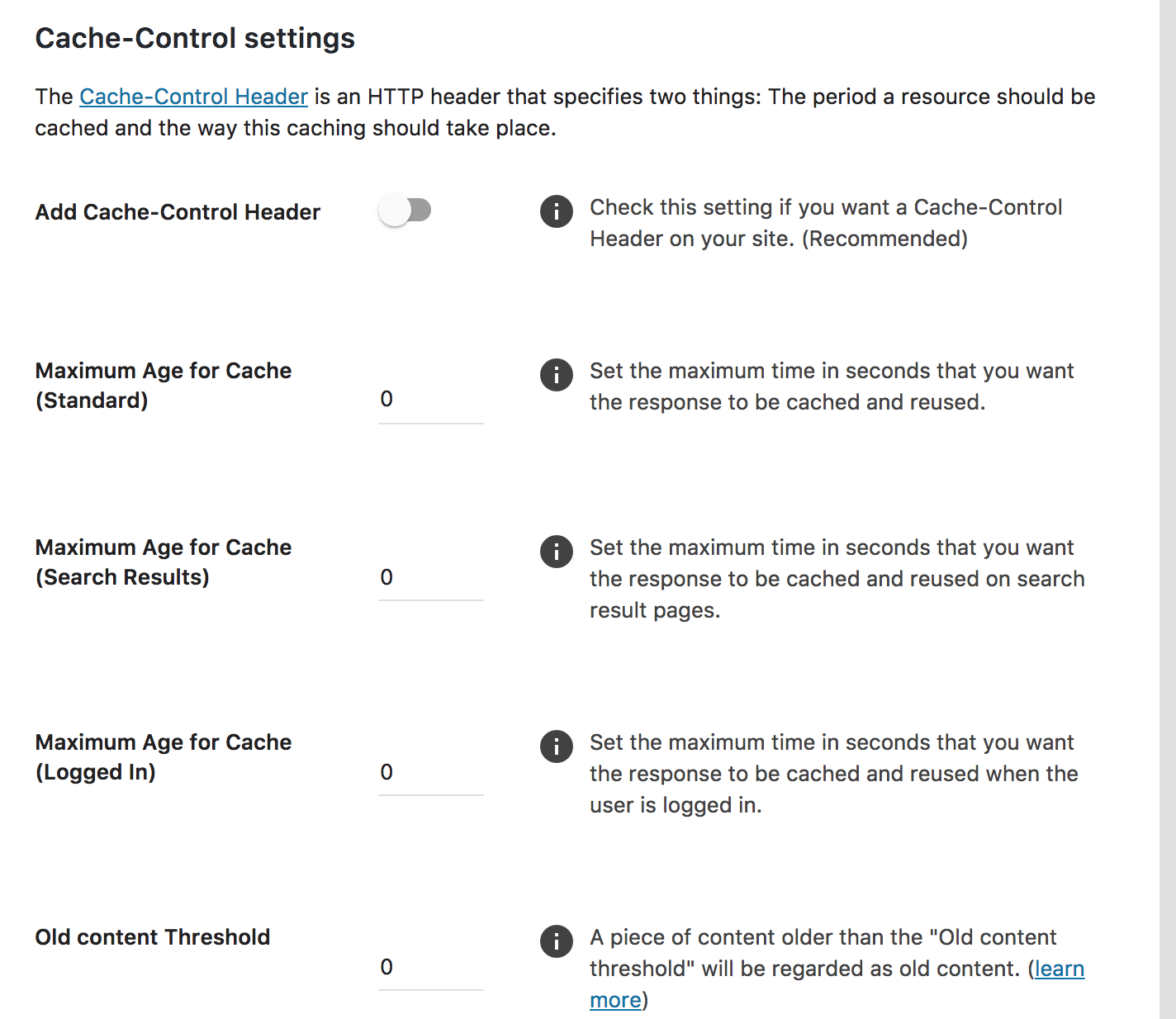The image size is (1176, 1019).
Task: Click the 'Check this setting' recommended help text
Action: point(826,223)
